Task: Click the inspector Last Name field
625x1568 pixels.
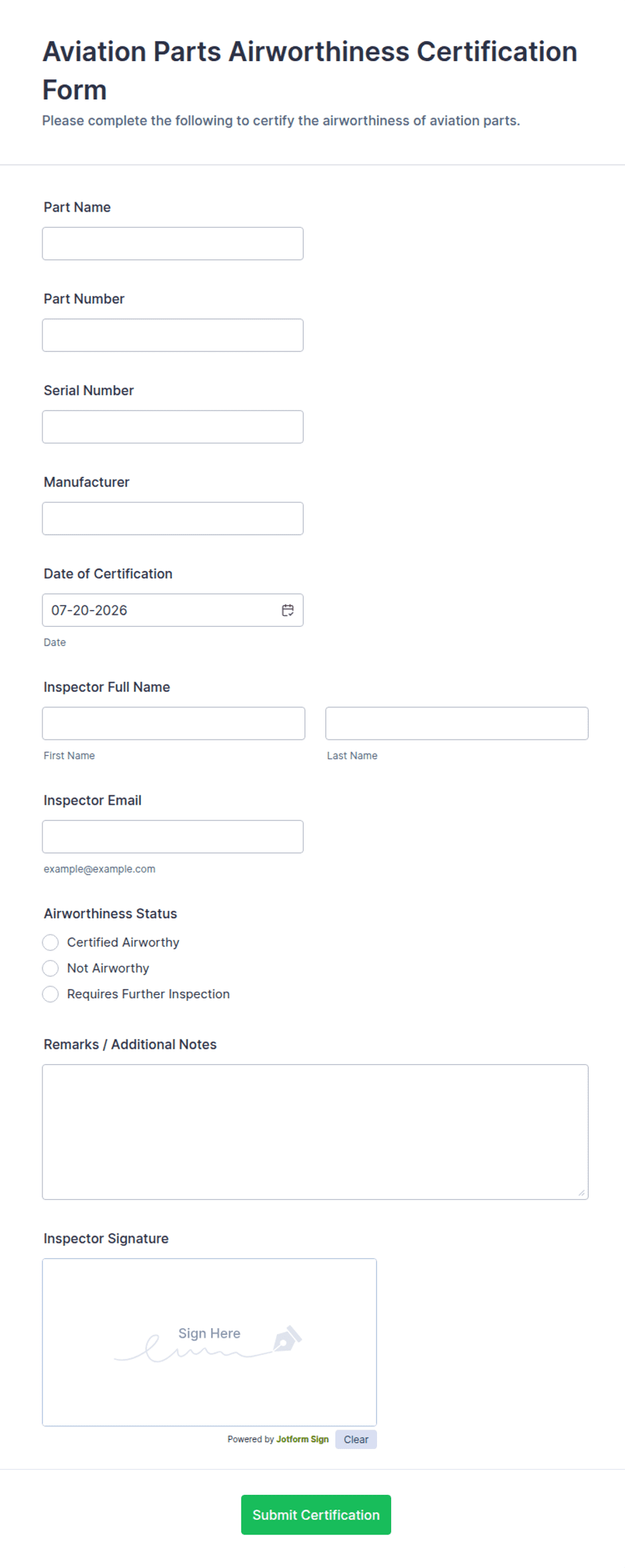Action: [457, 724]
